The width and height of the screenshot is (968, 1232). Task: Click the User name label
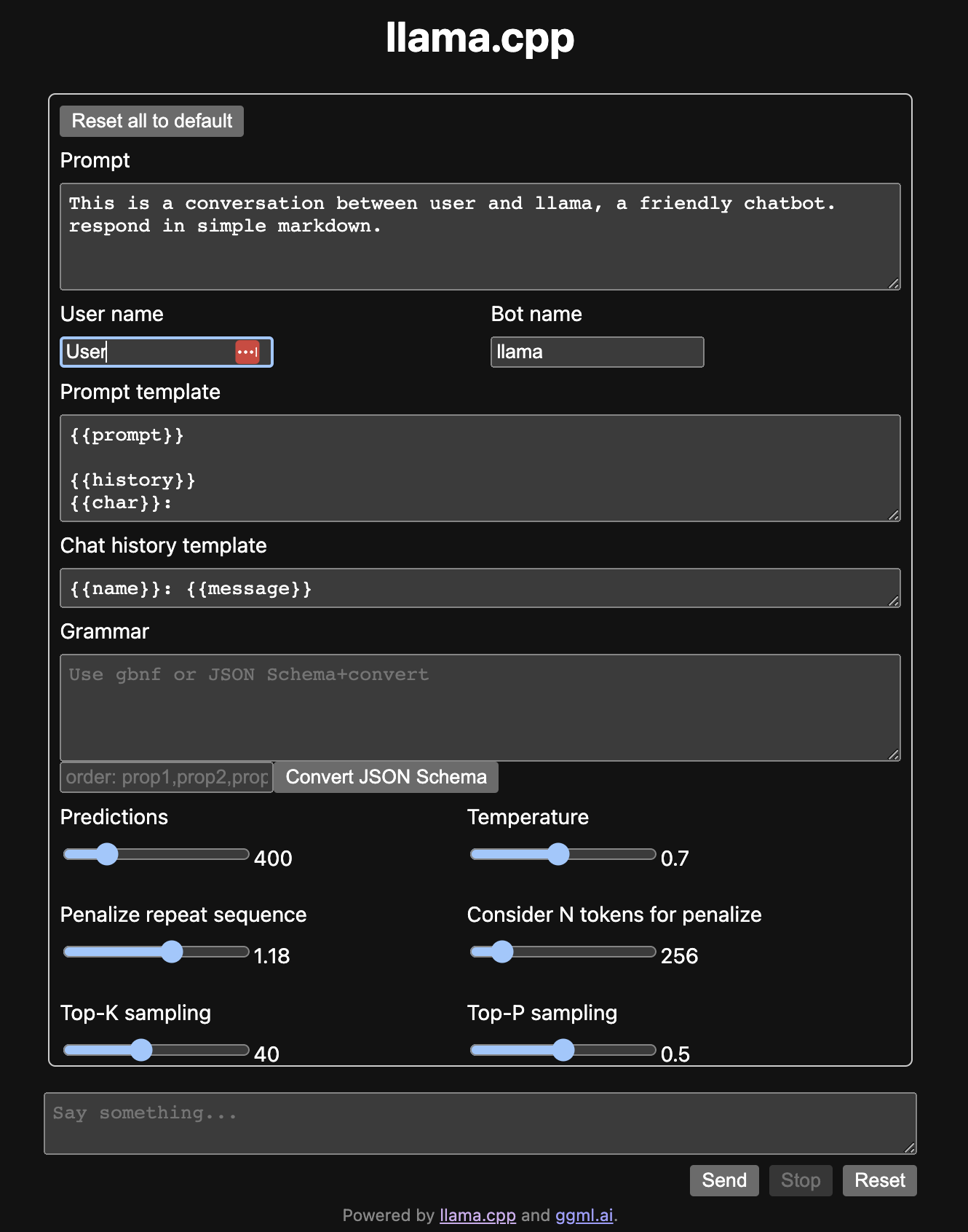pos(111,314)
